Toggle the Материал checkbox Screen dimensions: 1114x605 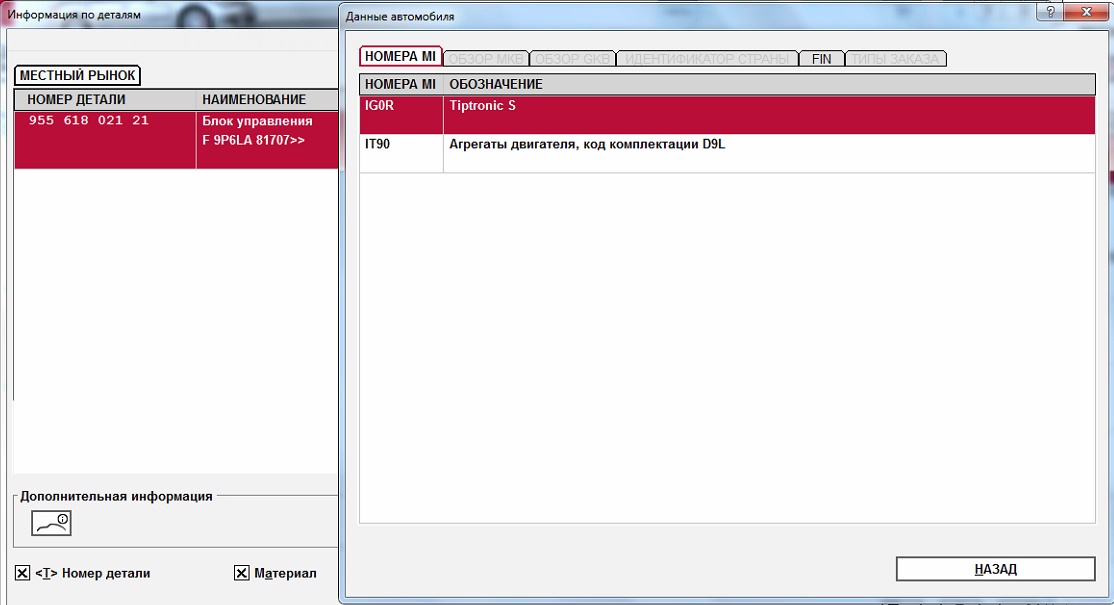click(241, 573)
